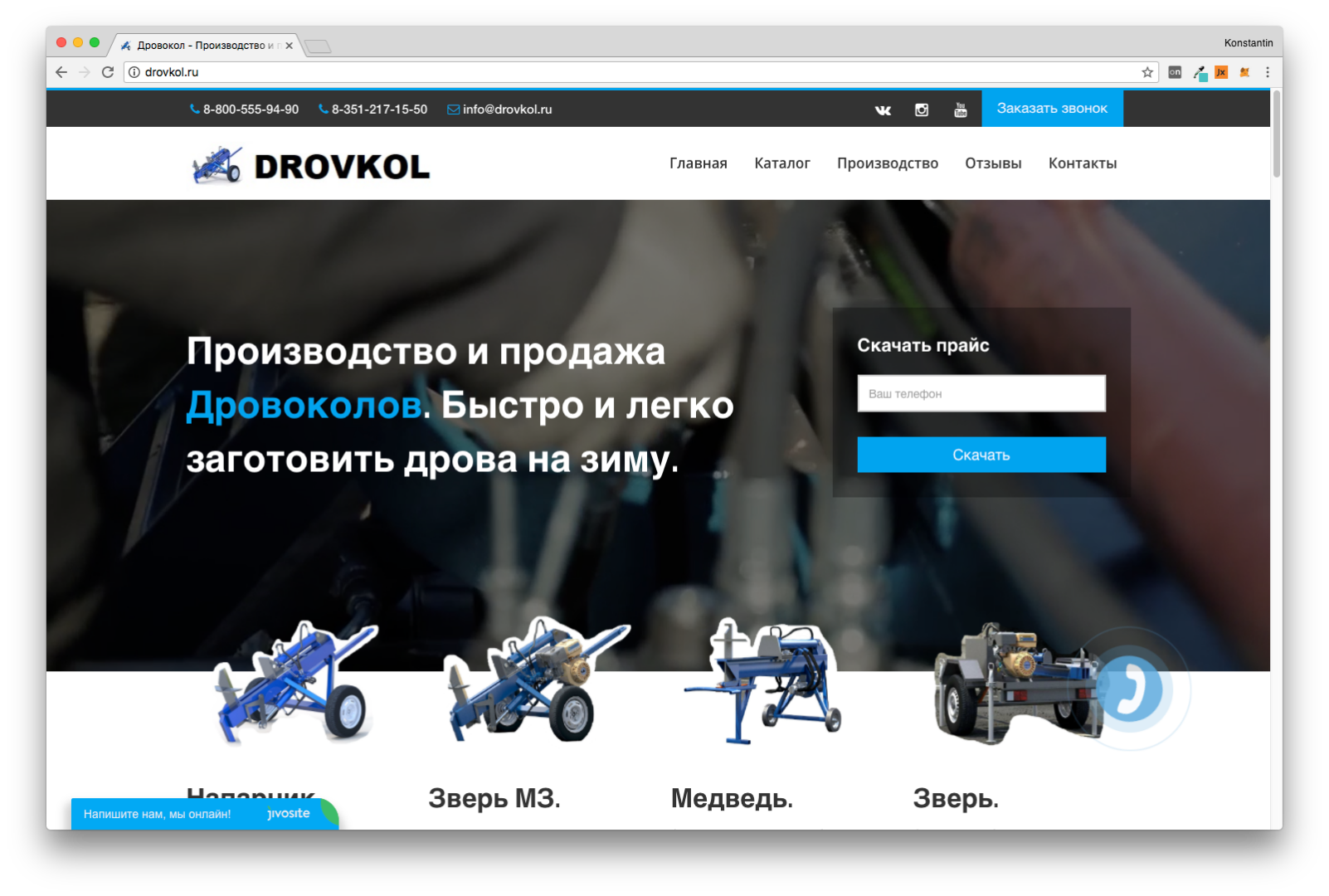
Task: Open the VK social network icon
Action: pos(883,110)
